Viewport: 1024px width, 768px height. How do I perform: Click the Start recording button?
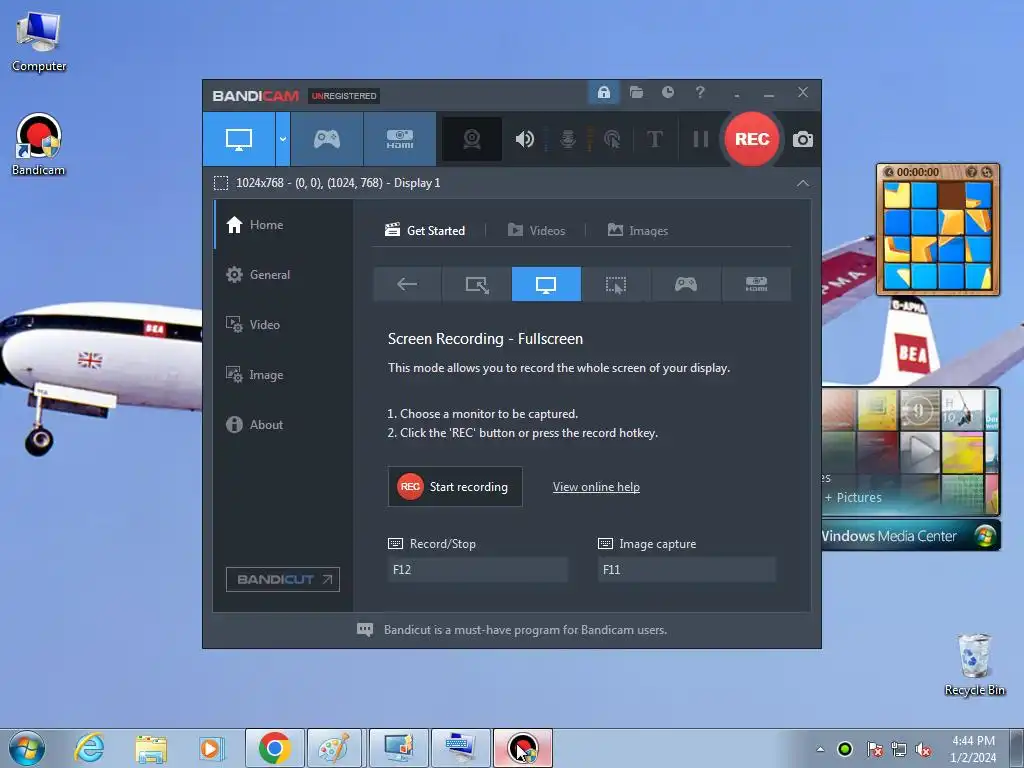pos(455,487)
